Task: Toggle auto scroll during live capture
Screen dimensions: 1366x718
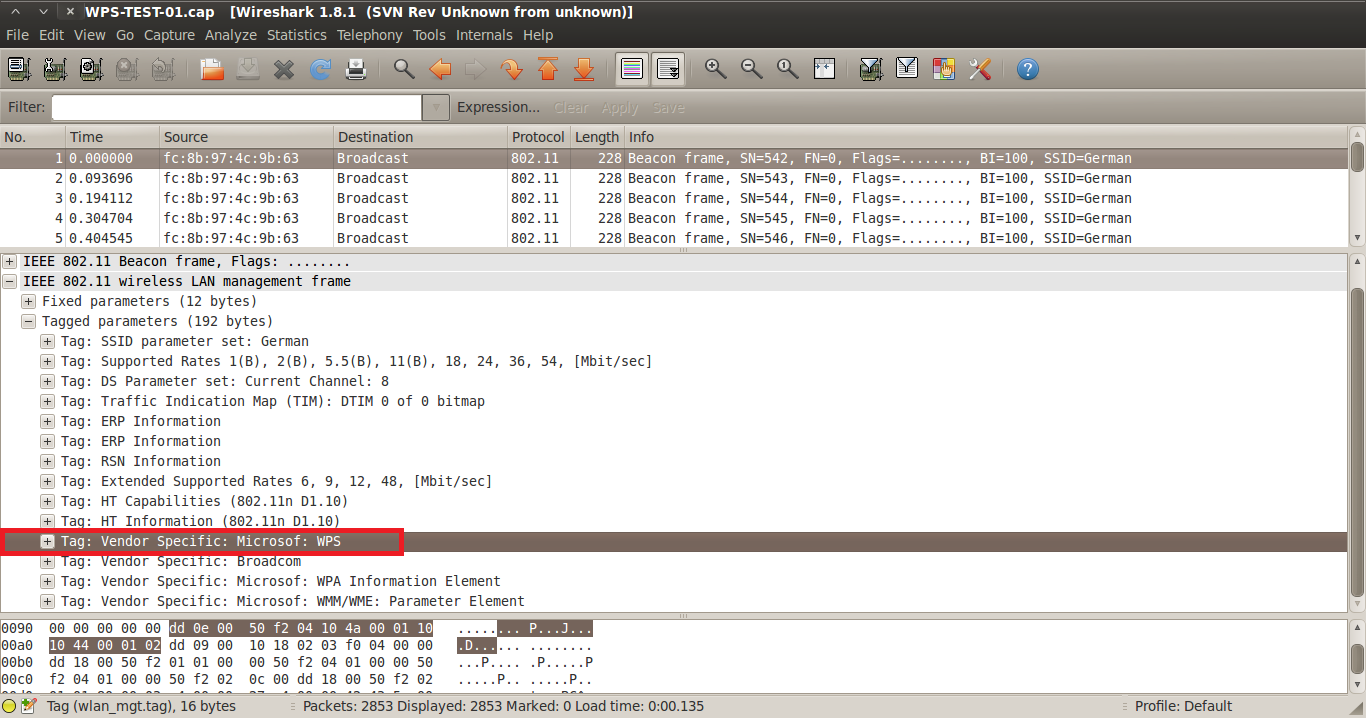Action: click(668, 69)
